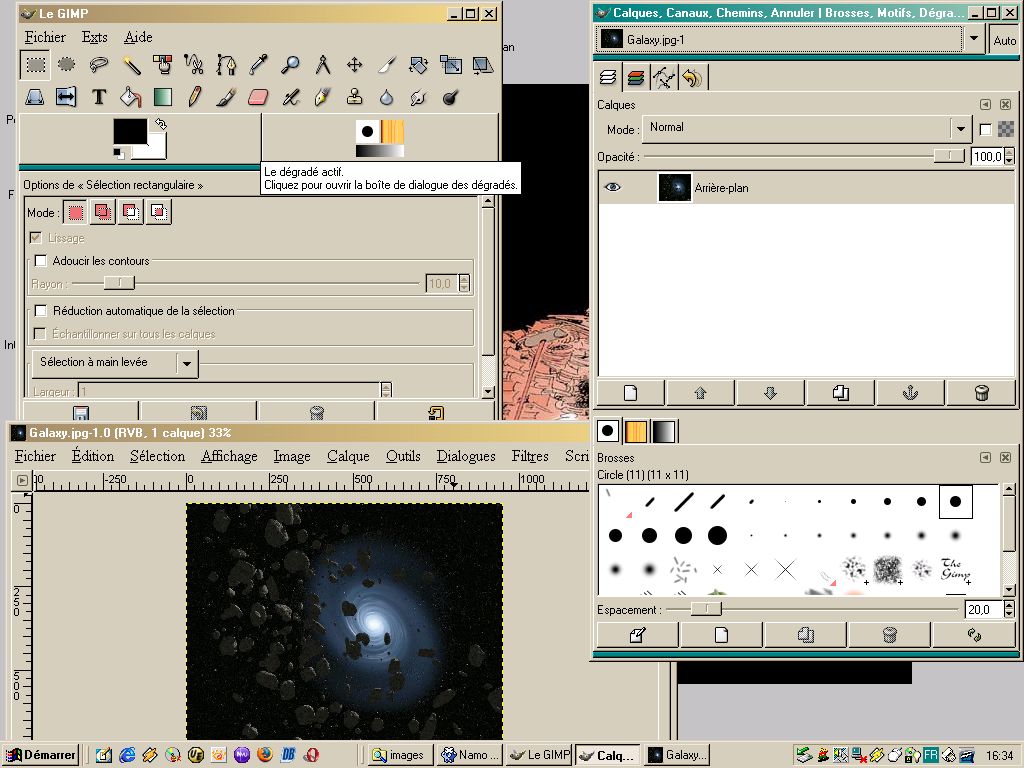Set selection mode to replace current selection
The width and height of the screenshot is (1024, 768).
(x=76, y=212)
